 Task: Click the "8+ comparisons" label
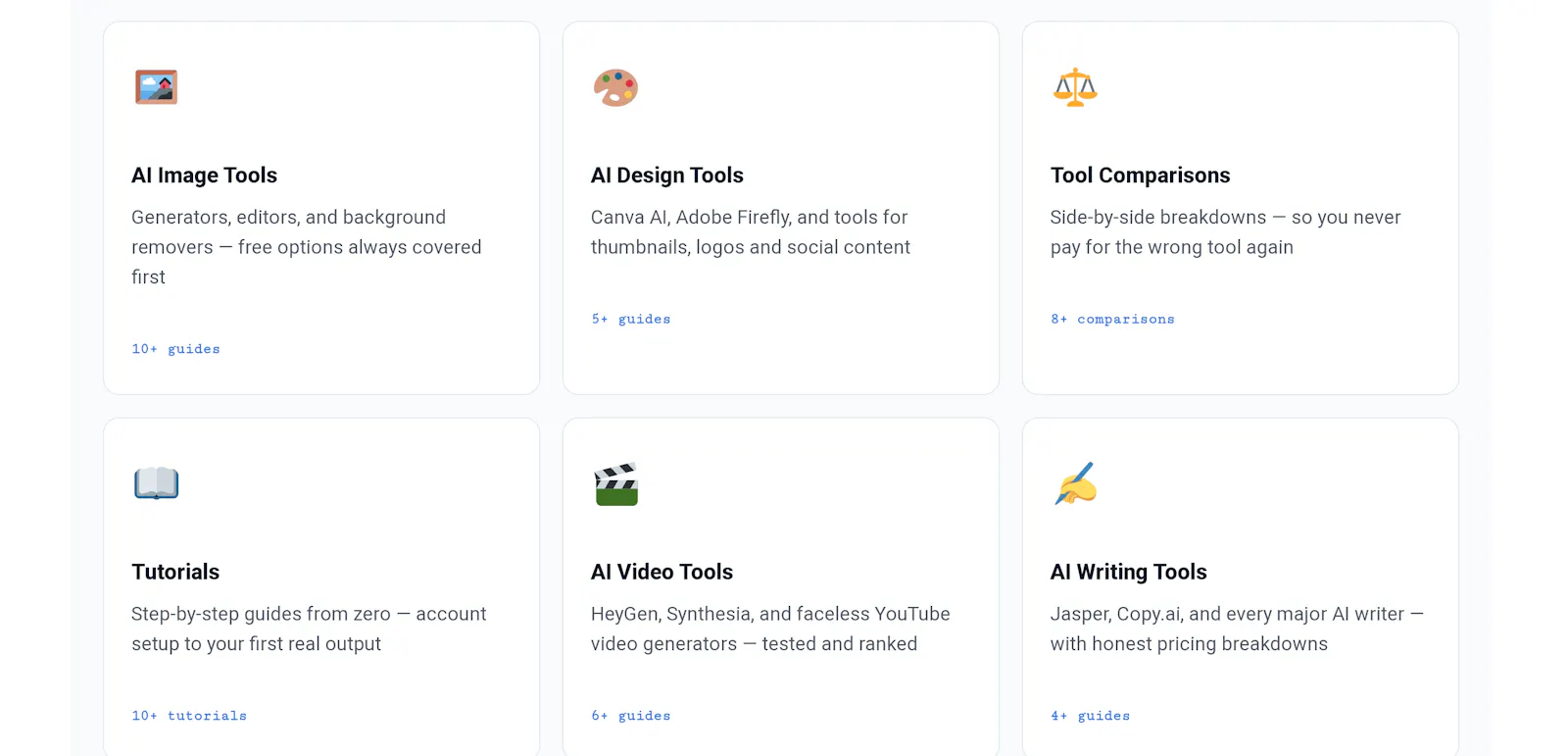tap(1112, 319)
